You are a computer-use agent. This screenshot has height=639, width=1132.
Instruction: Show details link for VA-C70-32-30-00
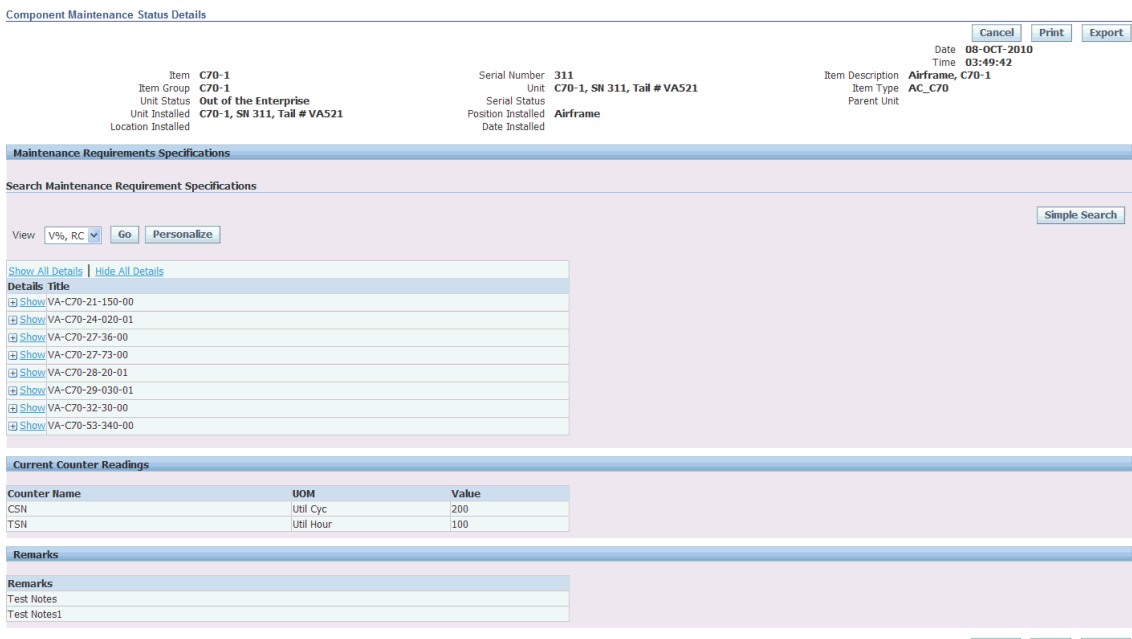coord(32,408)
